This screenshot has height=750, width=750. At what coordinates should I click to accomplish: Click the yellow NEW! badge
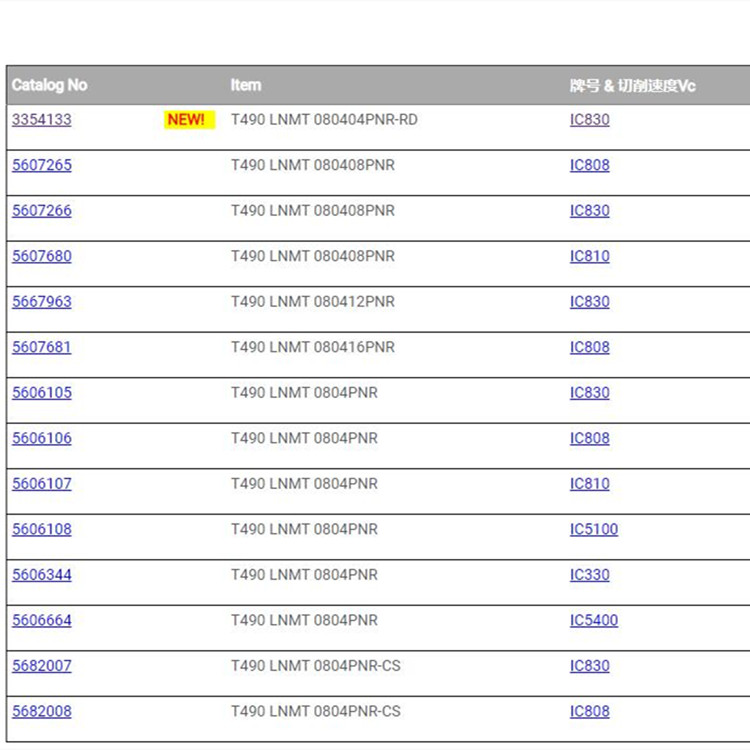click(186, 120)
